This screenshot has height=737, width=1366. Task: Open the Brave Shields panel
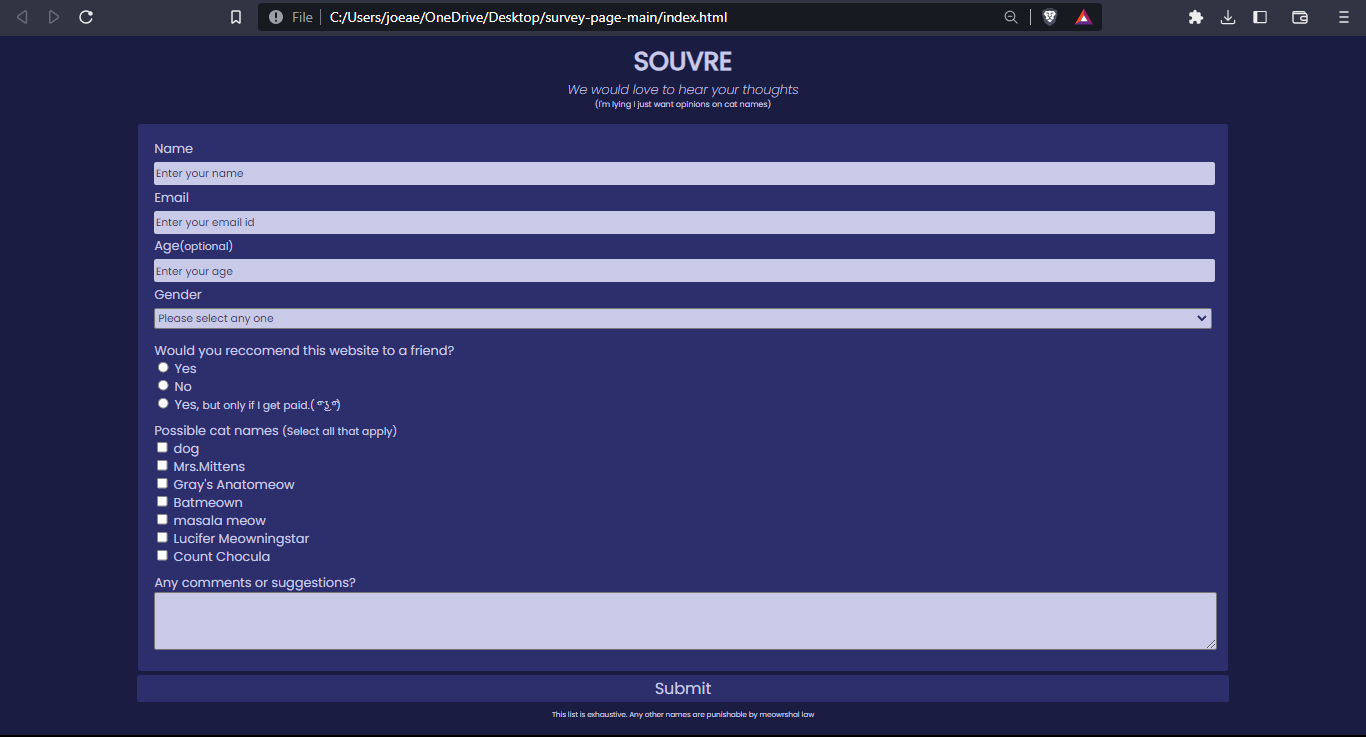point(1049,17)
